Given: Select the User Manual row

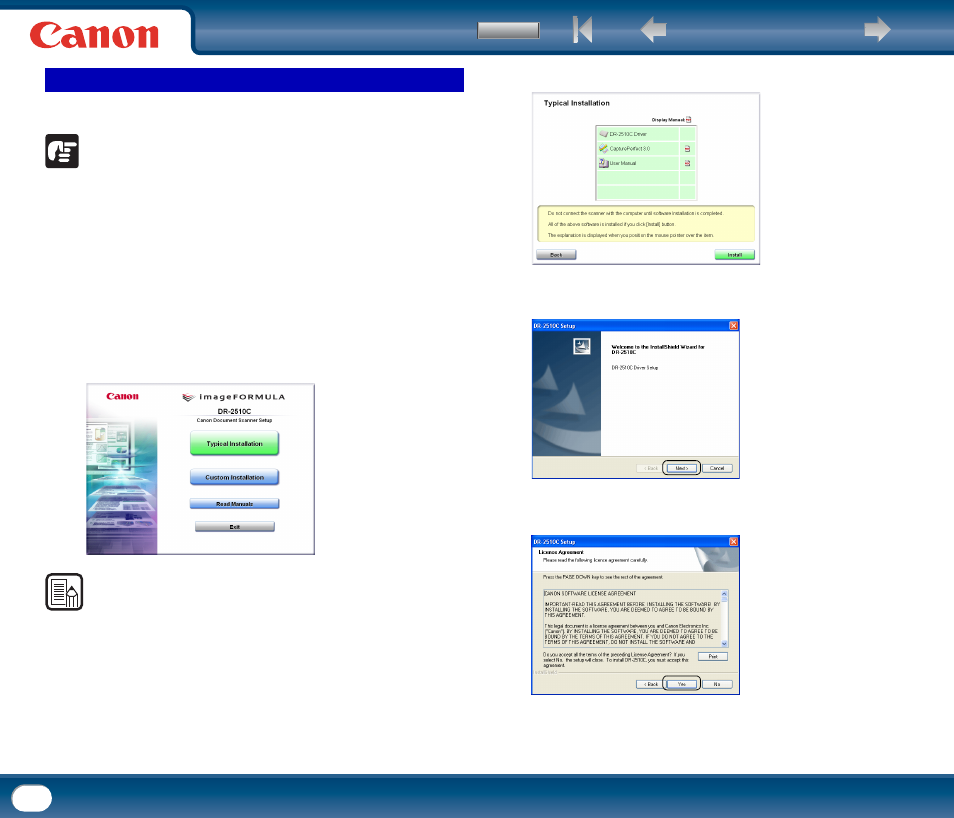Looking at the screenshot, I should (646, 163).
